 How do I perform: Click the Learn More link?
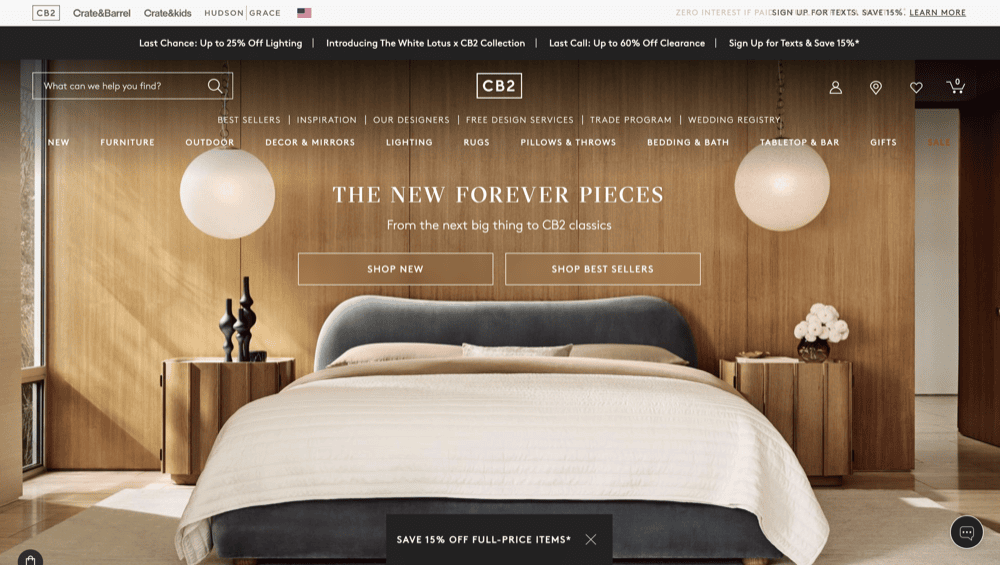tap(938, 12)
